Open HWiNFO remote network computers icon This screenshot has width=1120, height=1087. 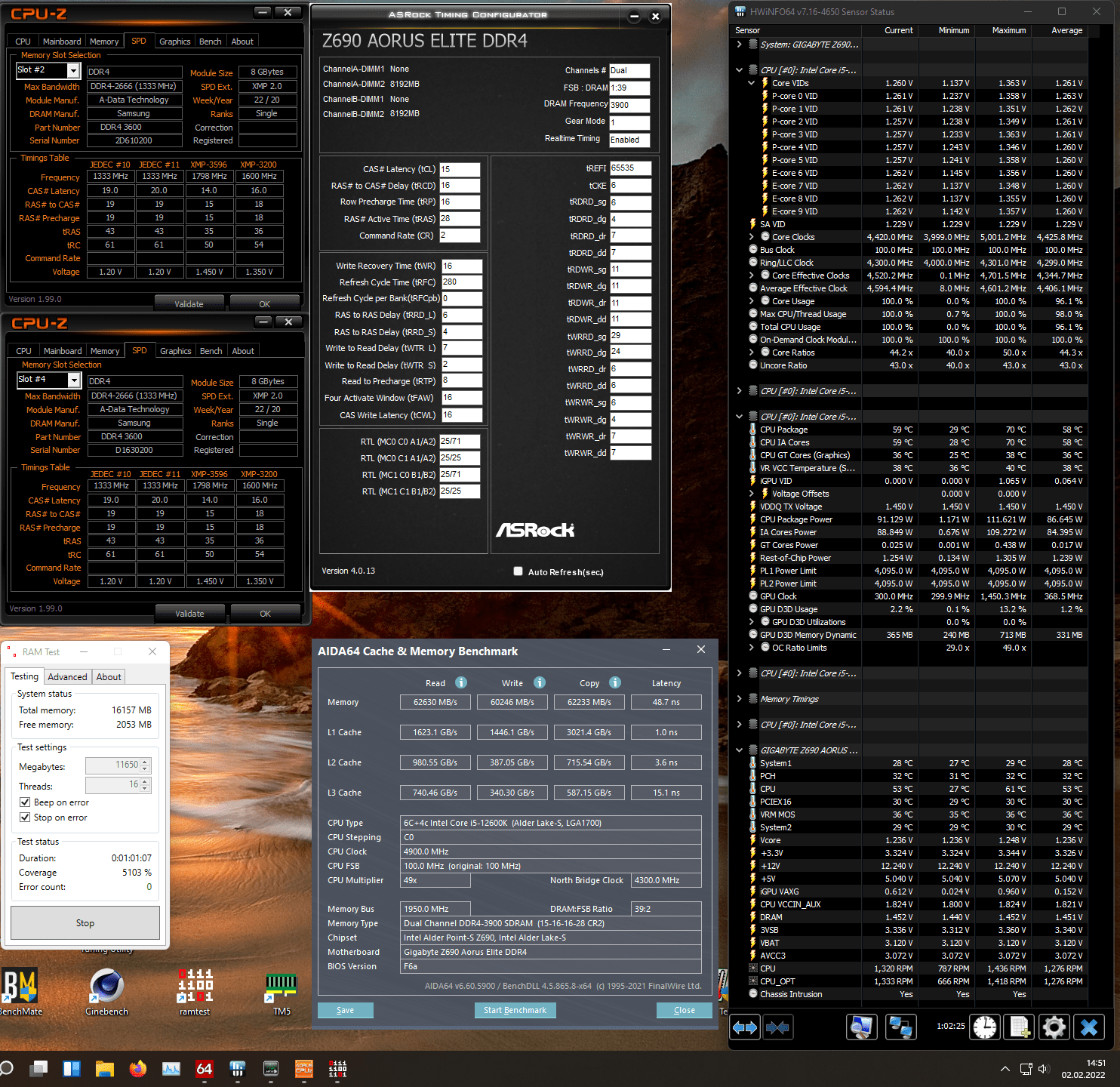point(900,1027)
